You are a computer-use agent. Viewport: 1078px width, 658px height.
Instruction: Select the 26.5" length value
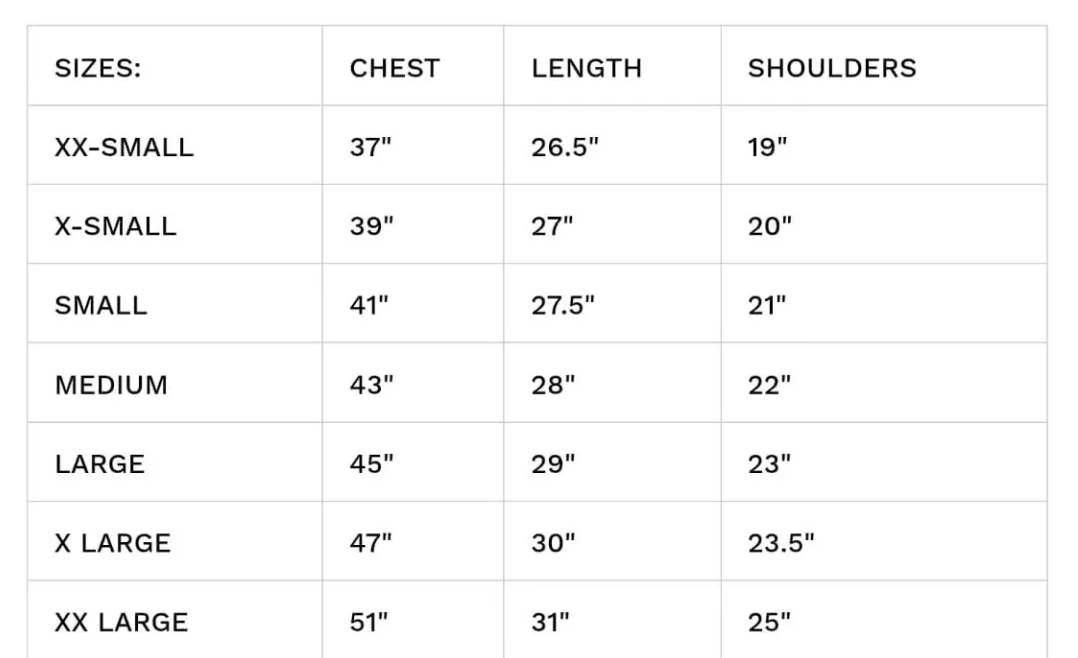[564, 147]
